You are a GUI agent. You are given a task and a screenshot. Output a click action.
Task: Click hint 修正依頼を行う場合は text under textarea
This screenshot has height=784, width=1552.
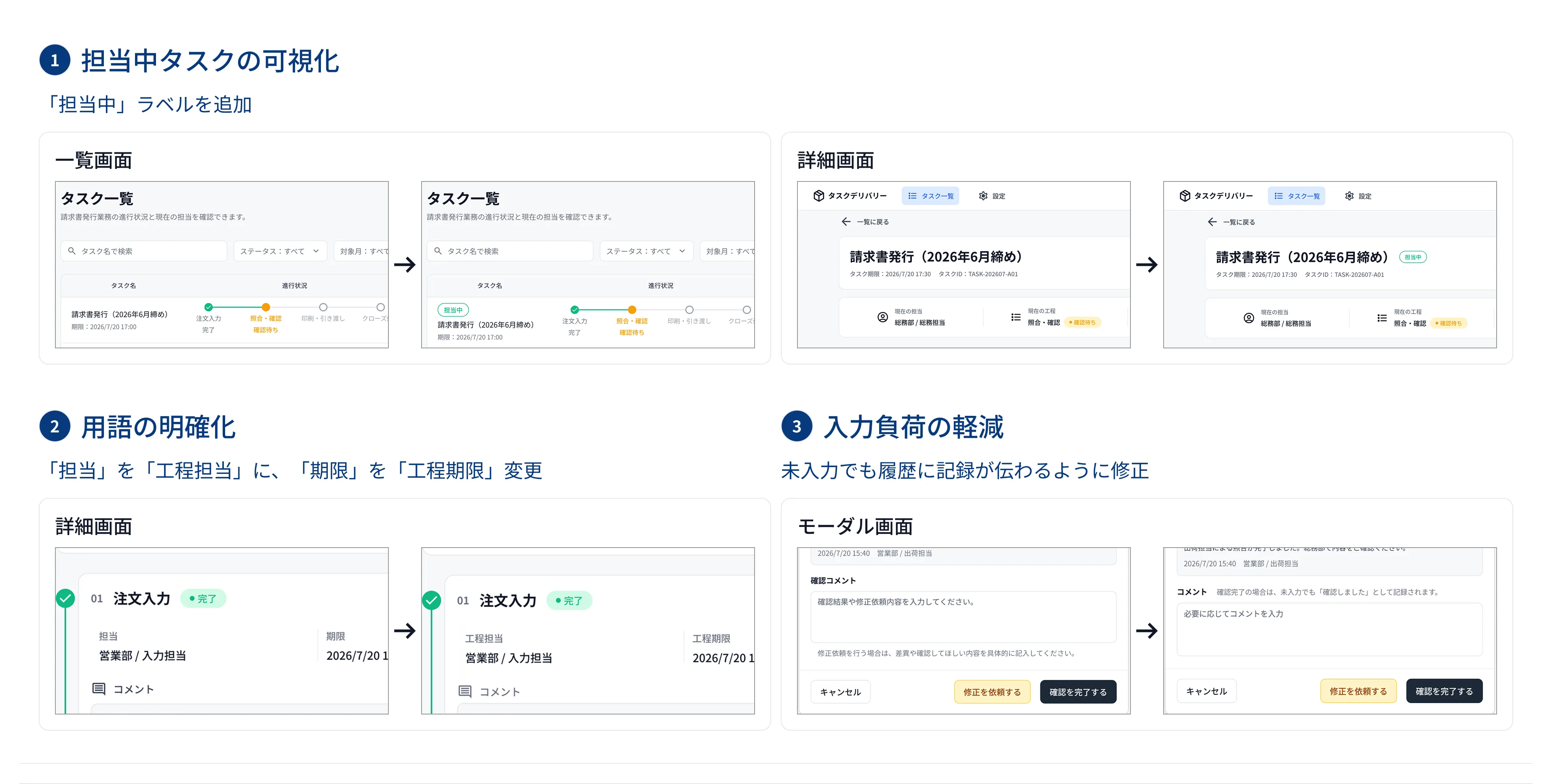point(947,653)
